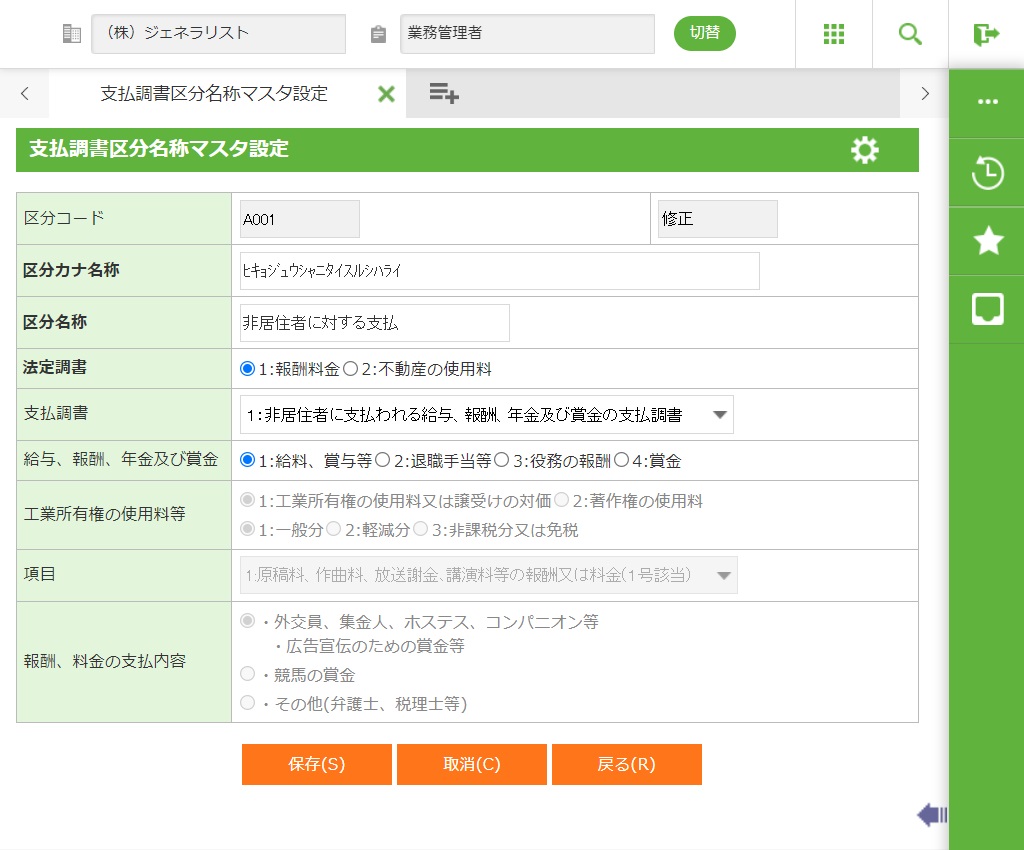Close the 支払調書区分名称マスタ設定 tab
The height and width of the screenshot is (850, 1024).
[386, 94]
